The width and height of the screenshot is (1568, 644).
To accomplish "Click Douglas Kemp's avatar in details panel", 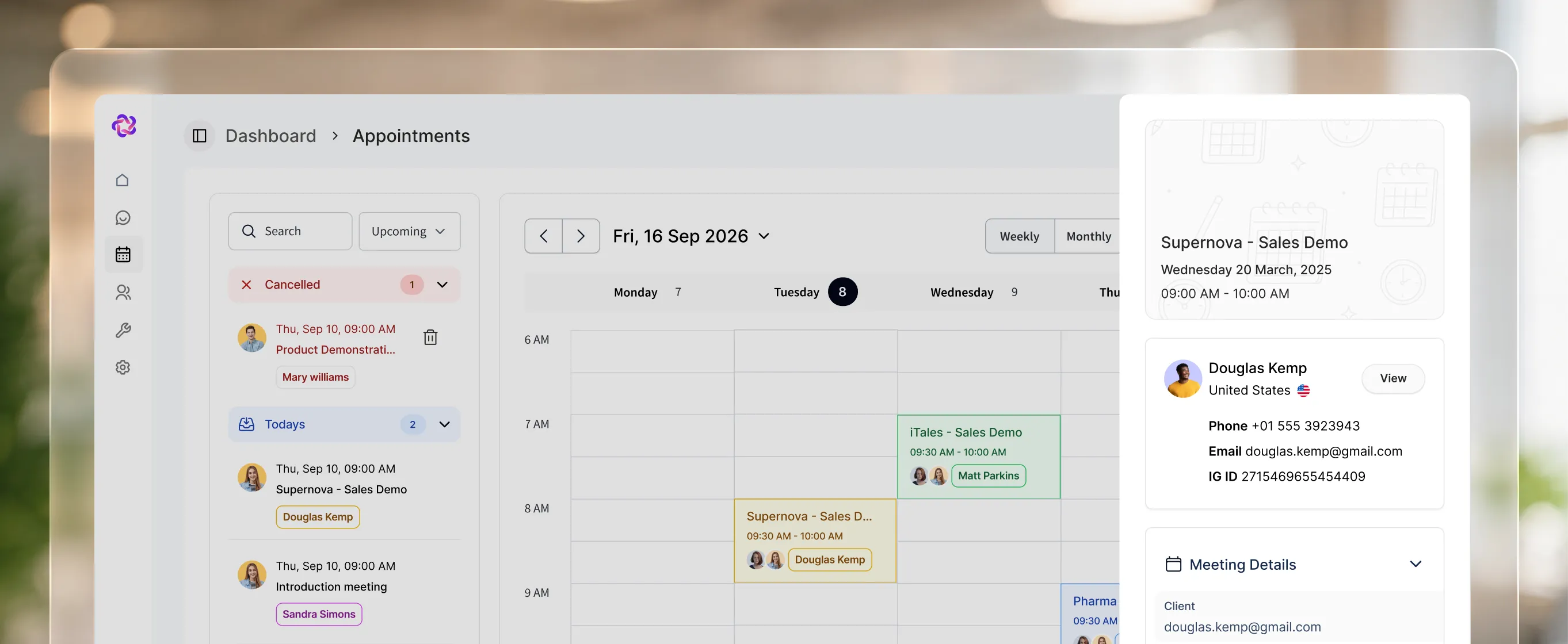I will [1182, 378].
